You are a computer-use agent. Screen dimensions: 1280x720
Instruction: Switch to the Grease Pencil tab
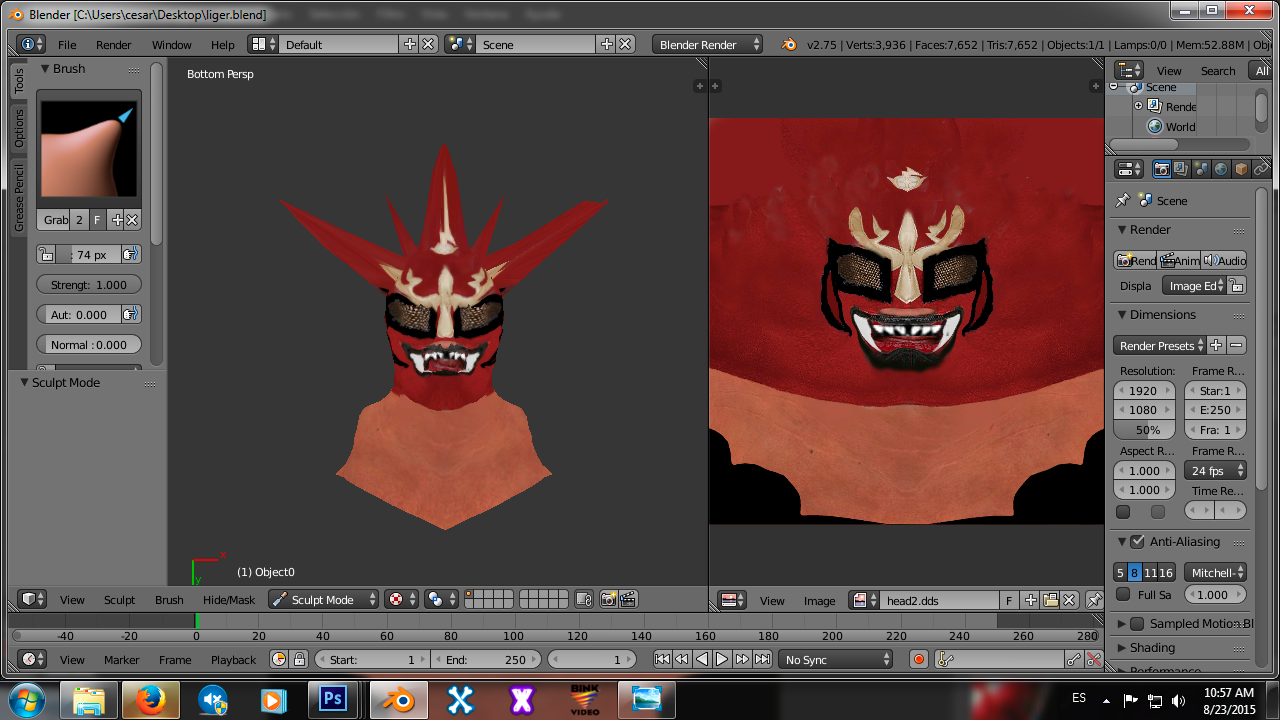(19, 198)
